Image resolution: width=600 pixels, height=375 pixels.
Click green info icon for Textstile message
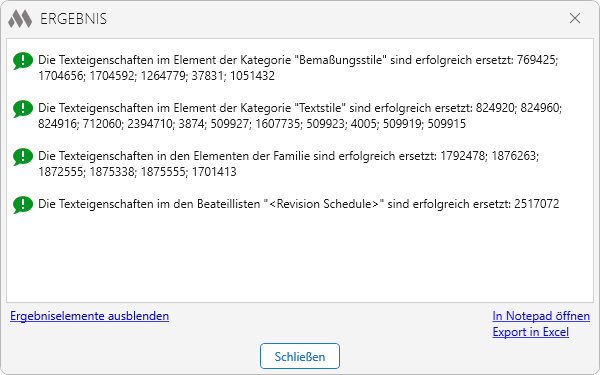23,109
